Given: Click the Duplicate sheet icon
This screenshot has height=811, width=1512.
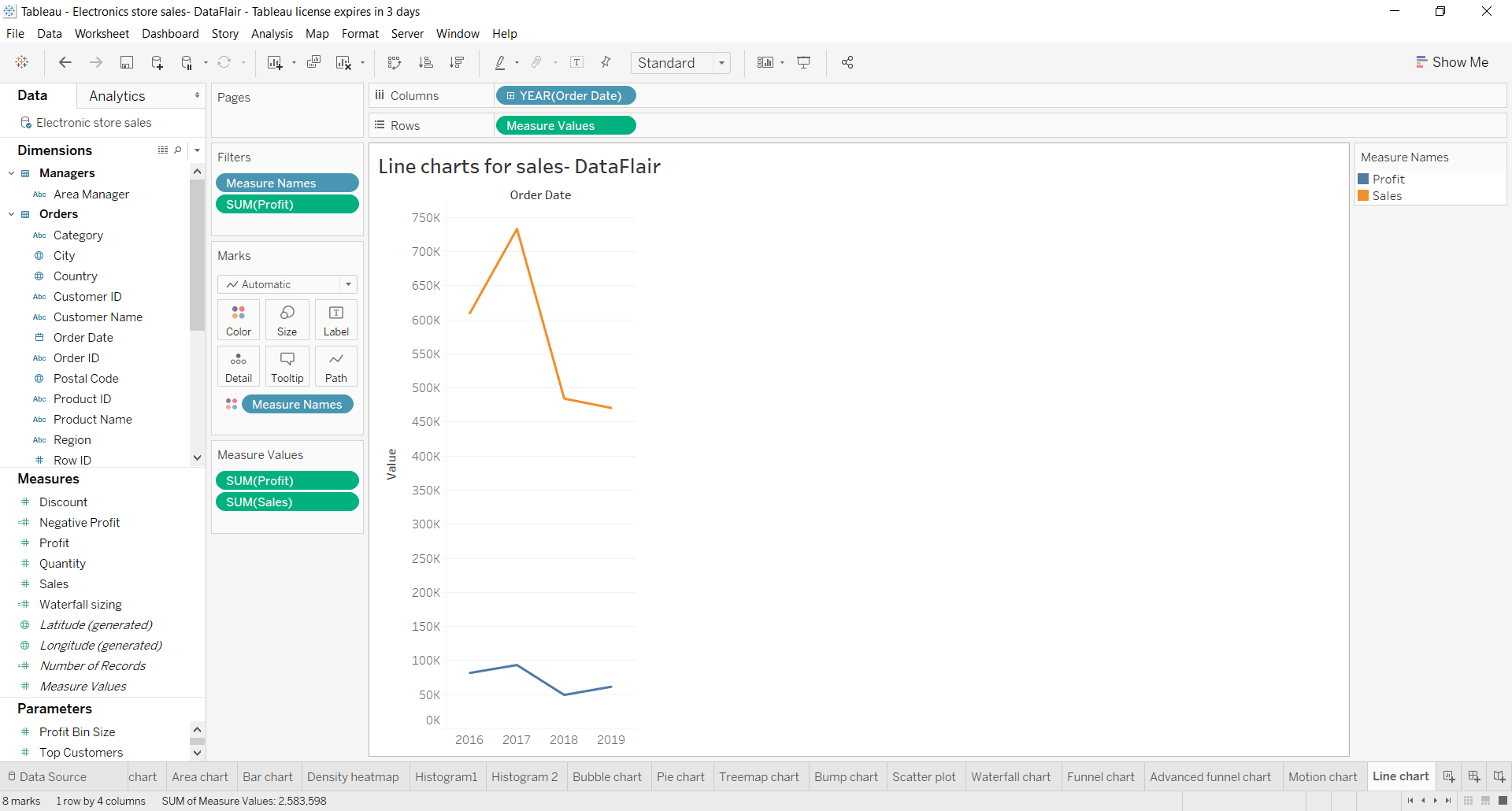Looking at the screenshot, I should click(x=313, y=62).
